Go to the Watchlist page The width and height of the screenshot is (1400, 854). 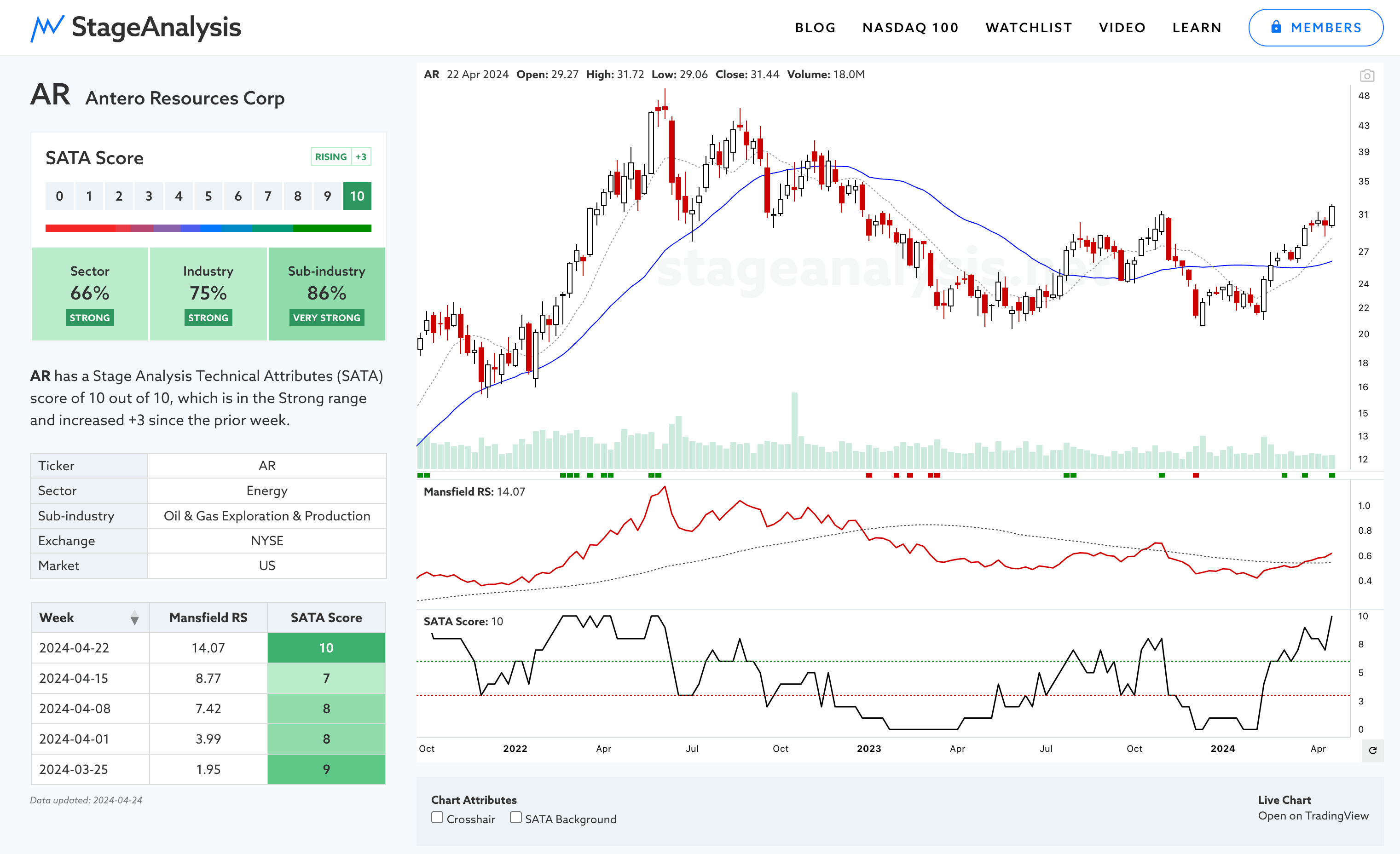tap(1029, 28)
